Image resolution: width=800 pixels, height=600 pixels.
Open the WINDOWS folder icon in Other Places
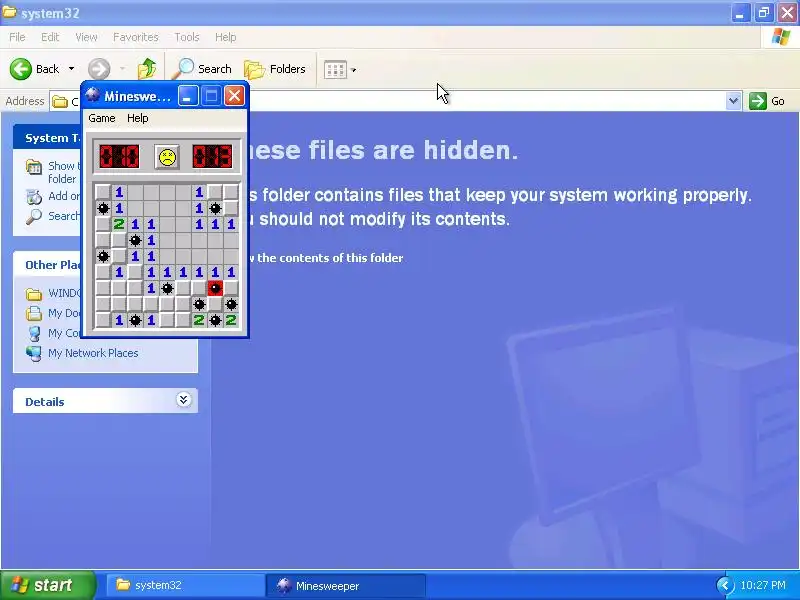point(34,294)
